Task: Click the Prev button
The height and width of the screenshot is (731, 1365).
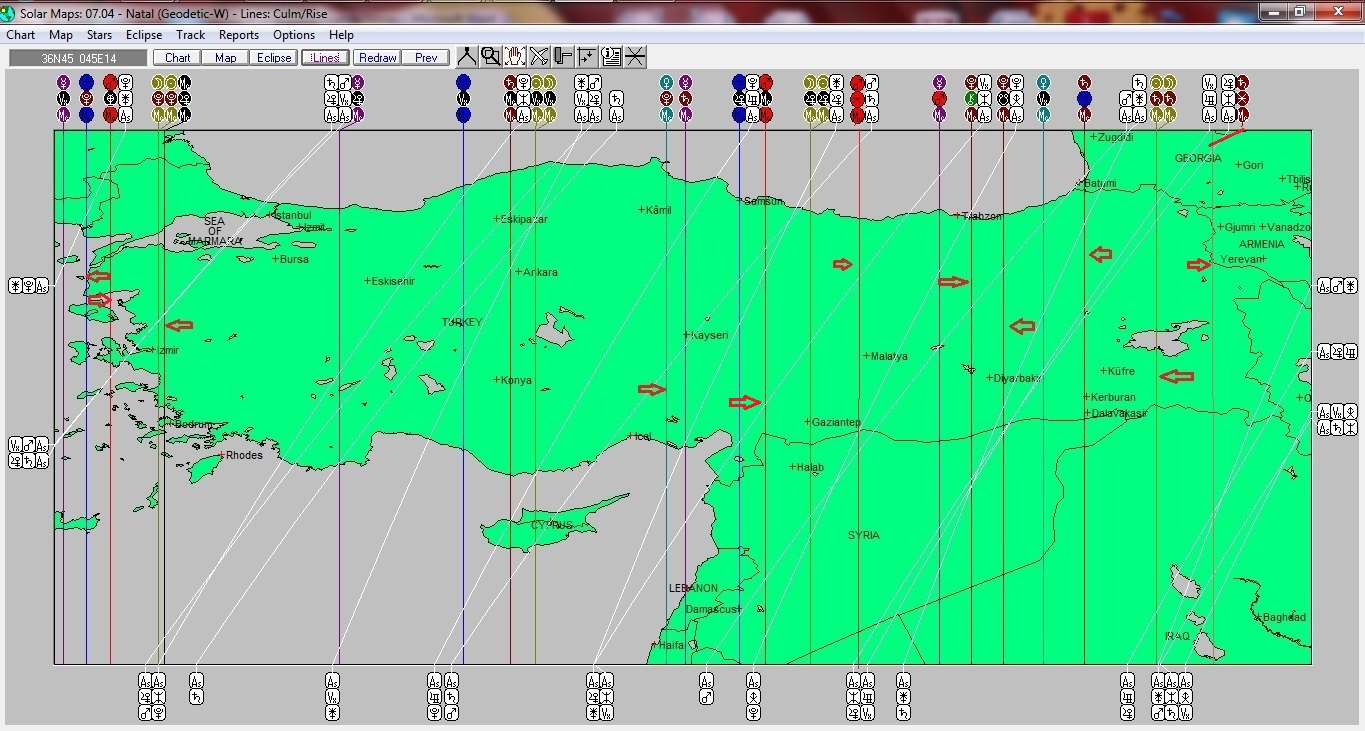Action: [426, 57]
